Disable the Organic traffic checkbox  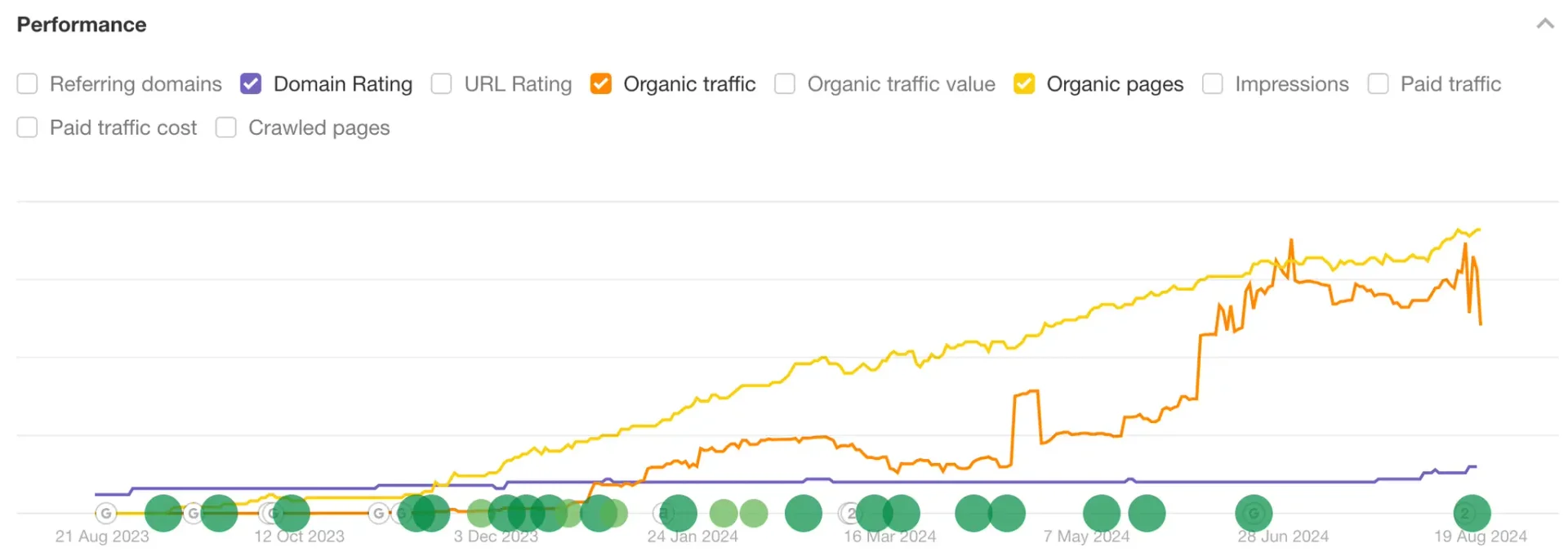pyautogui.click(x=601, y=84)
